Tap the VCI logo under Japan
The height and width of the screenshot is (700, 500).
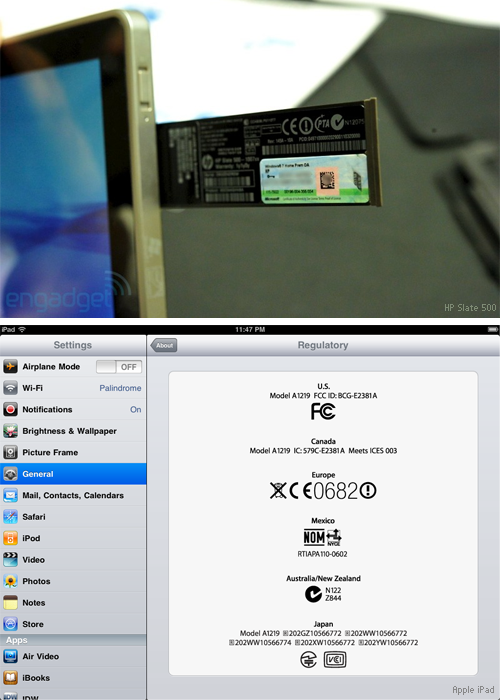click(x=335, y=659)
